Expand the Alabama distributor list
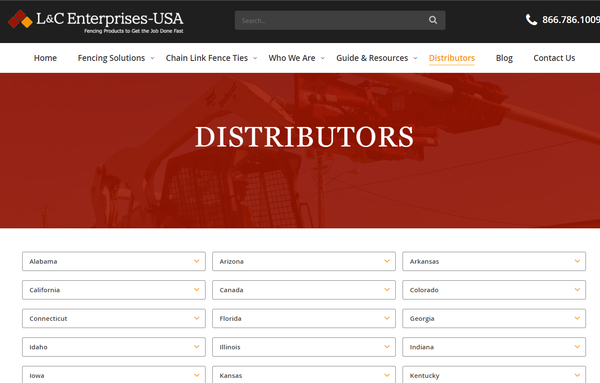Viewport: 600px width, 383px height. 114,261
